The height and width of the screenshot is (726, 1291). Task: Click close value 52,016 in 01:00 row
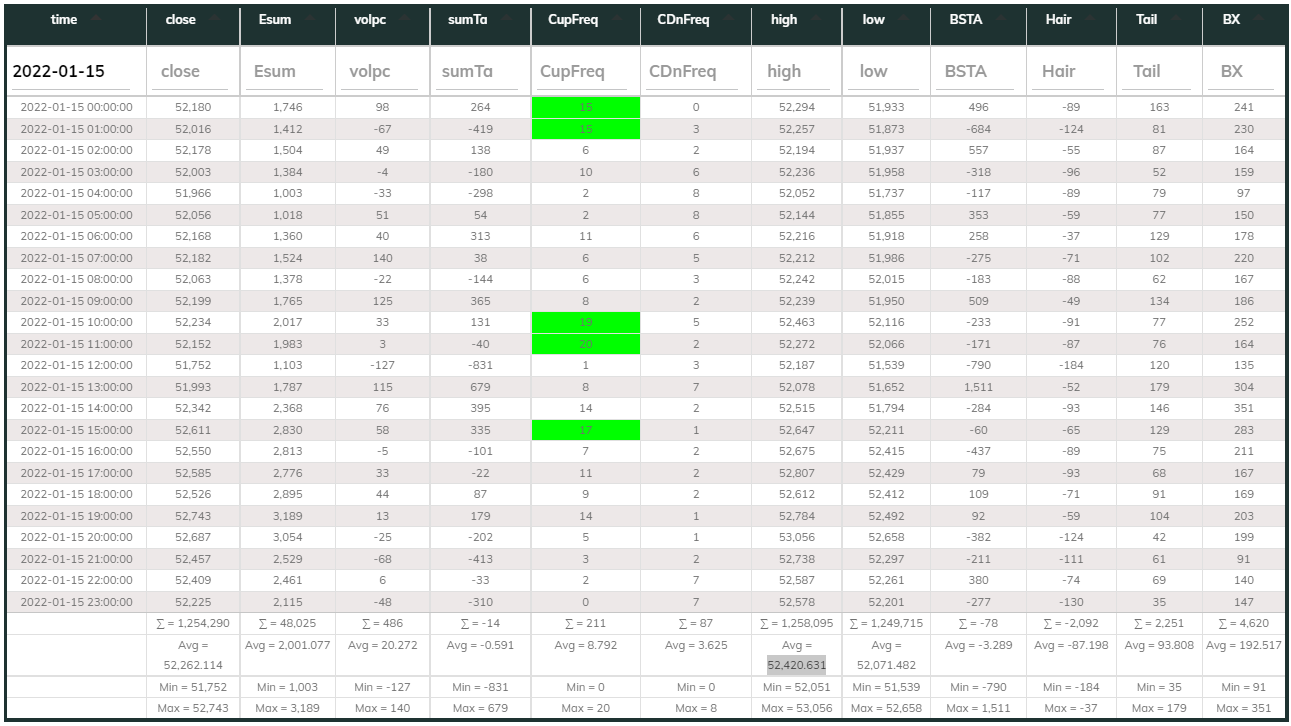[193, 129]
